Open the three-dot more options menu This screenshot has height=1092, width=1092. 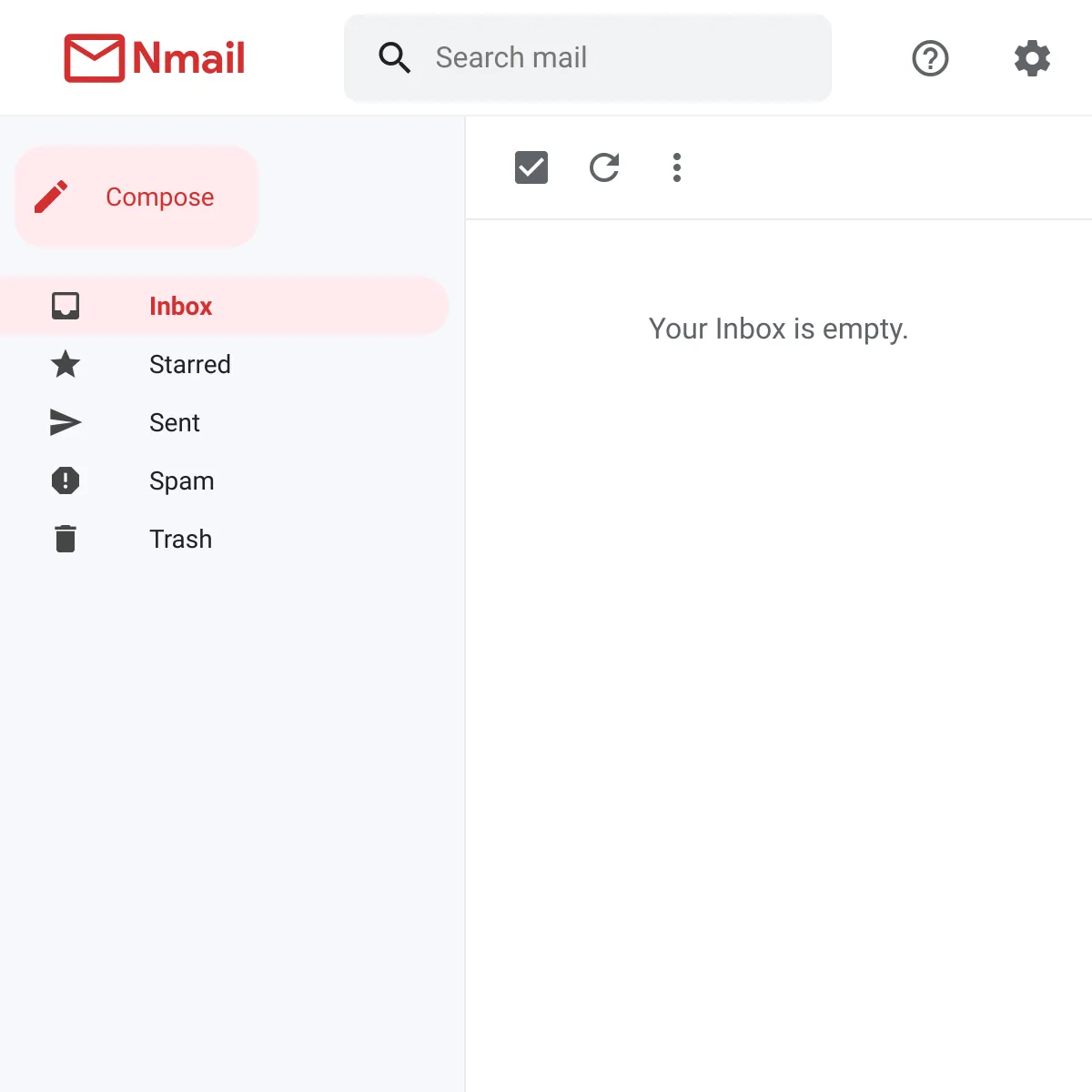676,167
